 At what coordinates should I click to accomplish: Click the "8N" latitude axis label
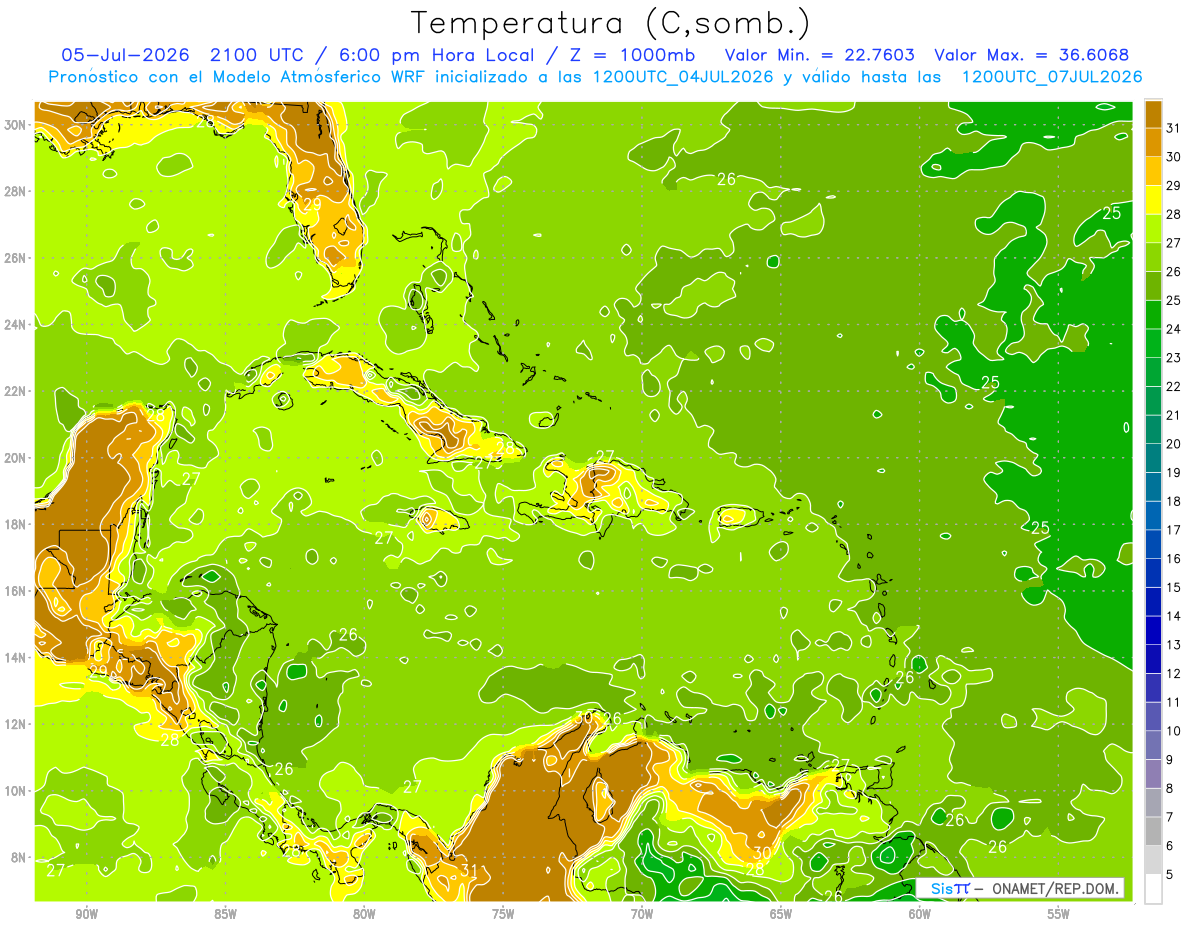tap(18, 857)
